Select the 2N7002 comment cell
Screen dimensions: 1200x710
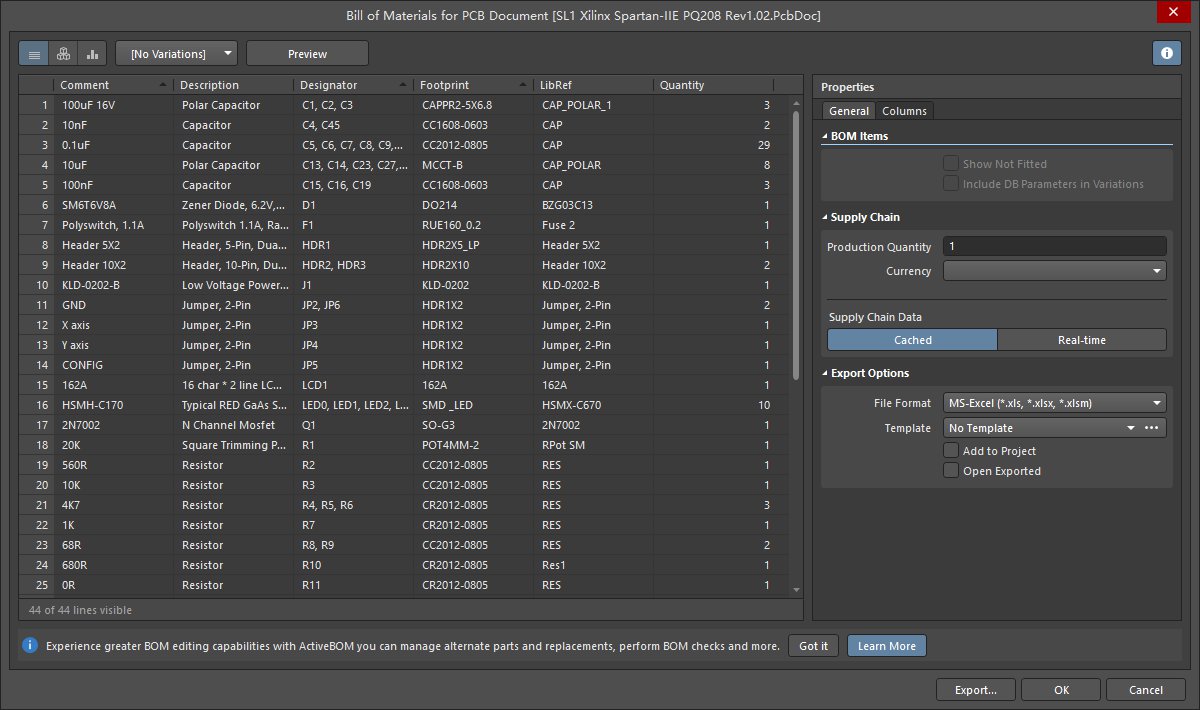click(114, 425)
